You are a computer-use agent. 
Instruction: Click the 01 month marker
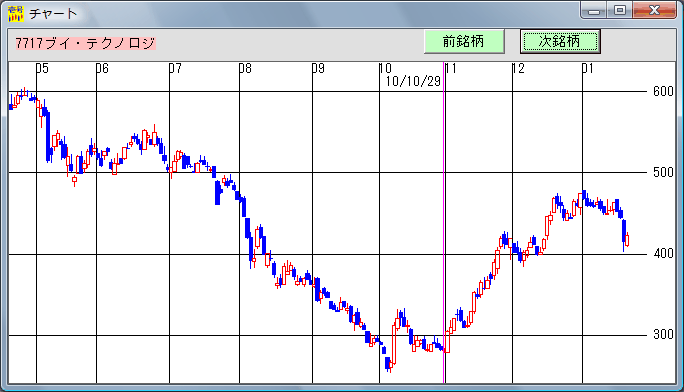click(588, 68)
